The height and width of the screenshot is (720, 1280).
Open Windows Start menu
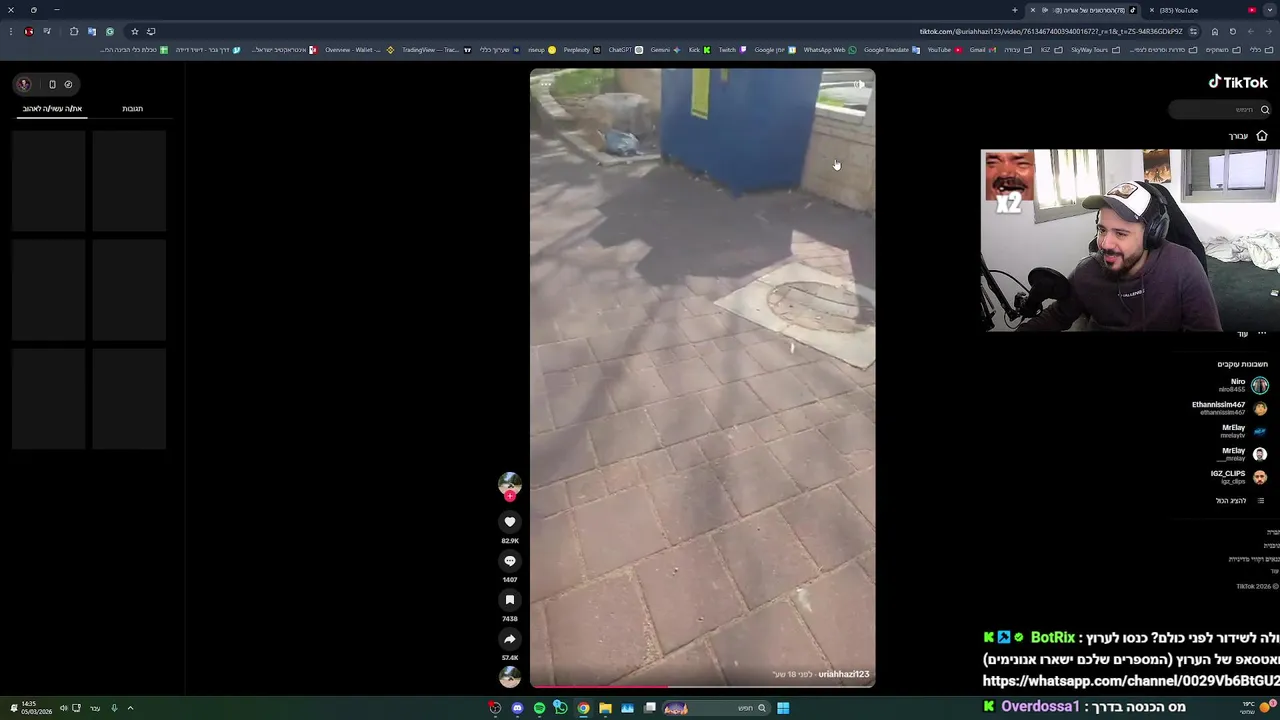tap(783, 708)
